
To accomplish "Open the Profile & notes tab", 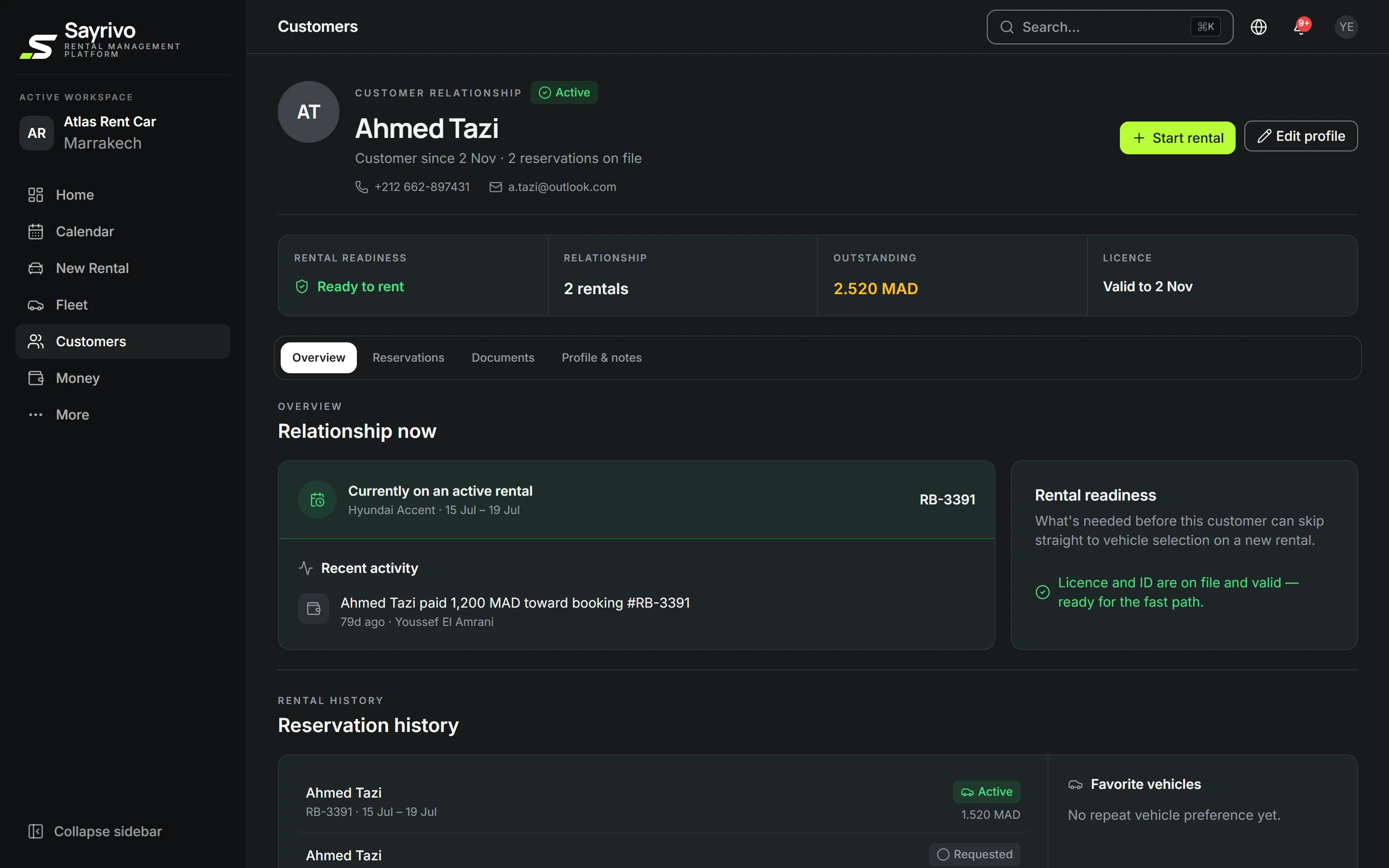I will click(x=601, y=358).
